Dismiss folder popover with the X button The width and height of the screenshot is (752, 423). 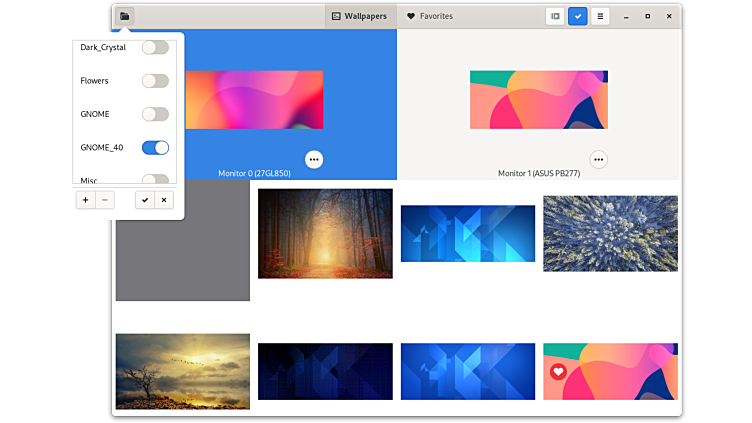(x=164, y=200)
